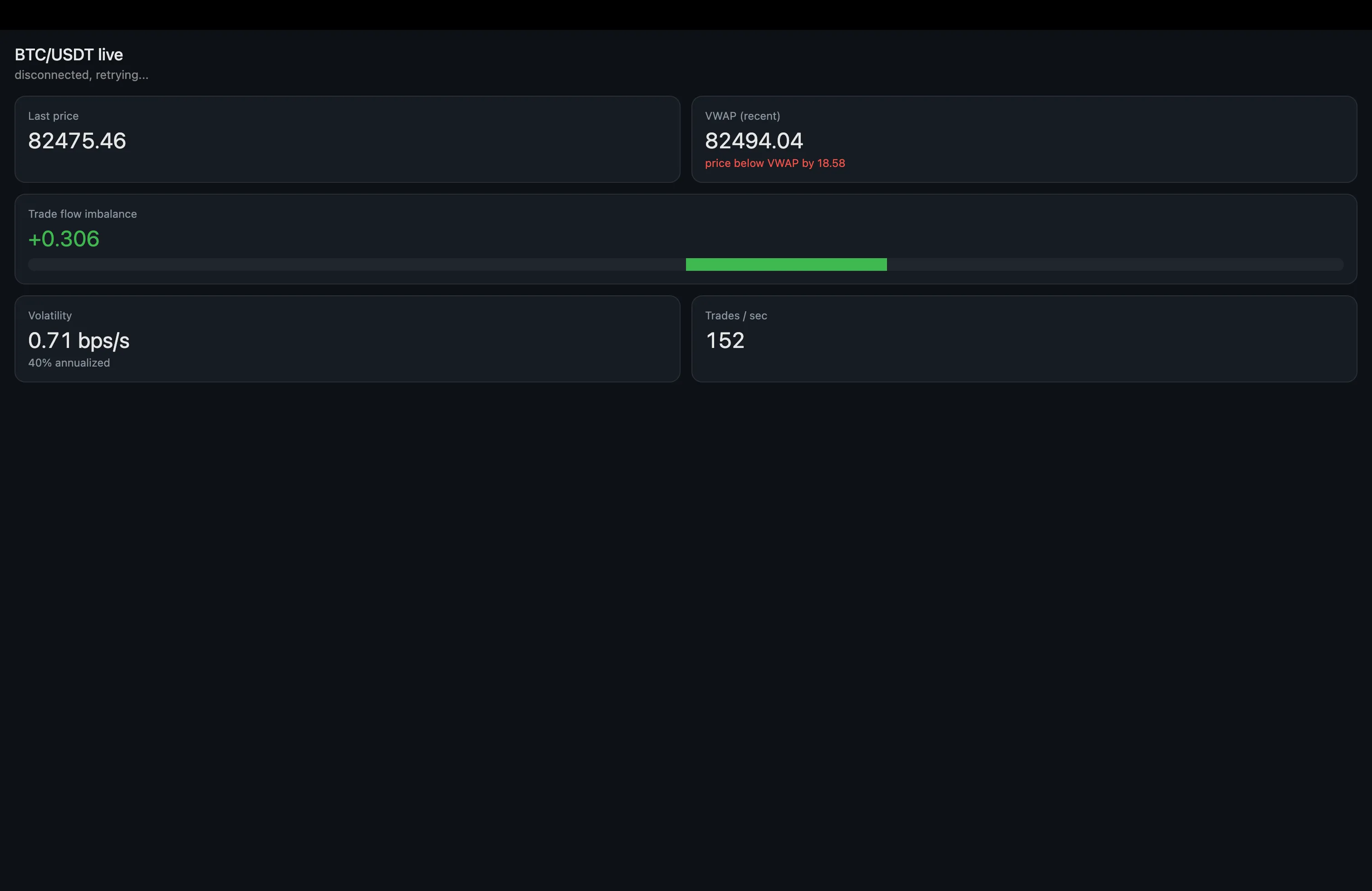Click the trades per second value 152
This screenshot has height=891, width=1372.
pyautogui.click(x=725, y=341)
